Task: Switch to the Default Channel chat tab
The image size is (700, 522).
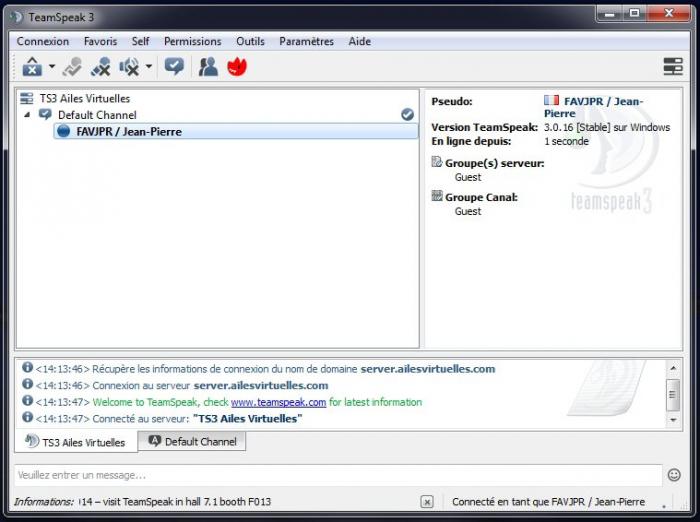Action: pos(192,441)
